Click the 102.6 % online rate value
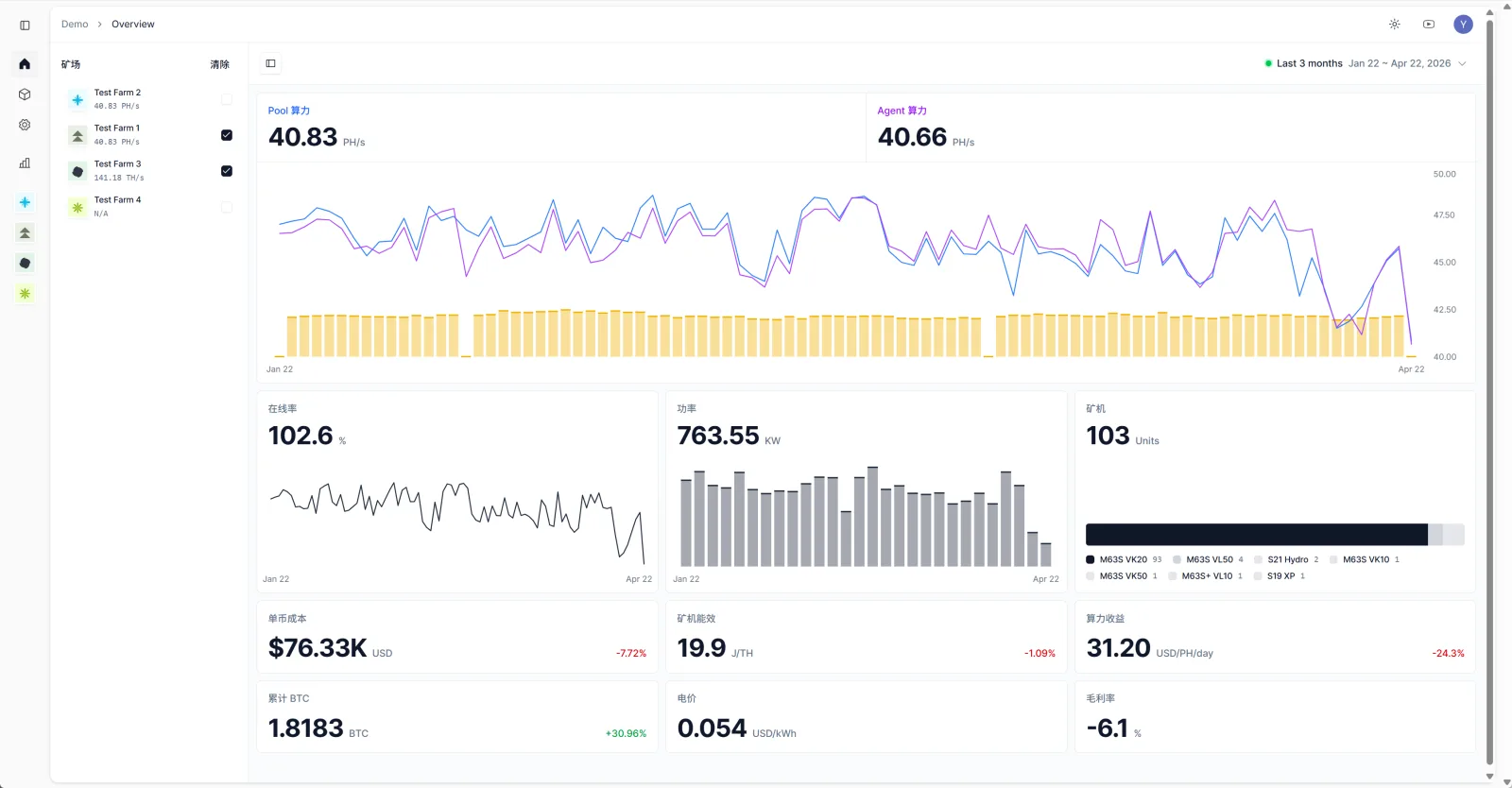Image resolution: width=1512 pixels, height=788 pixels. (307, 436)
